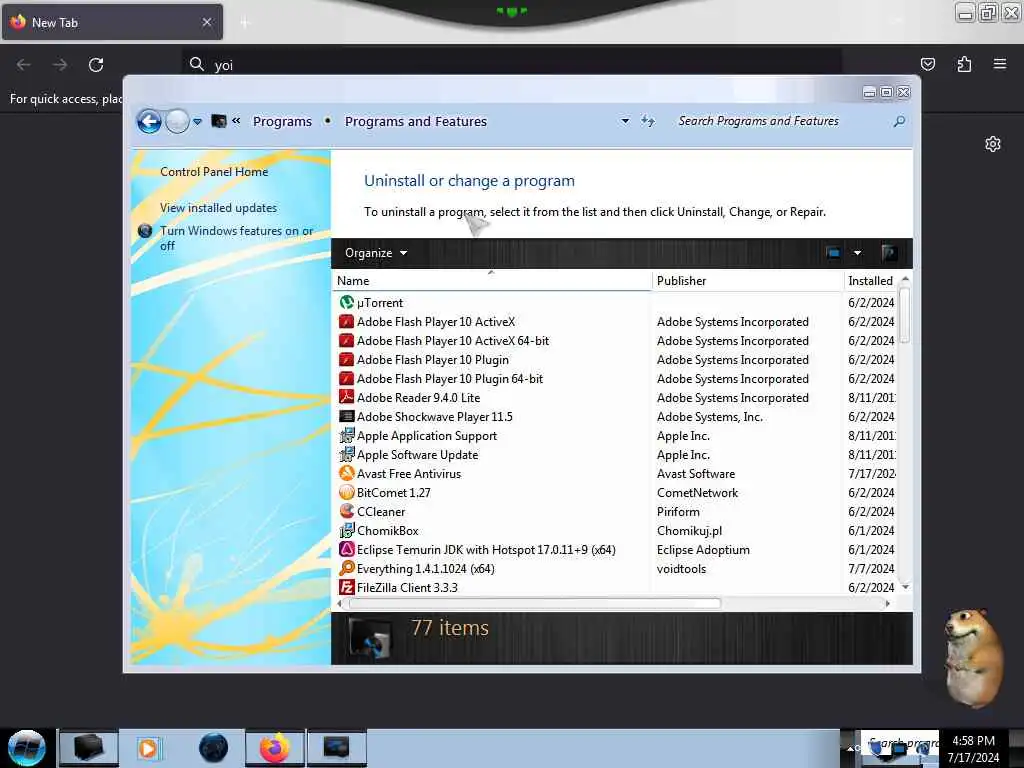Click the vertical scrollbar thumb of program list
1024x768 pixels.
click(x=904, y=315)
